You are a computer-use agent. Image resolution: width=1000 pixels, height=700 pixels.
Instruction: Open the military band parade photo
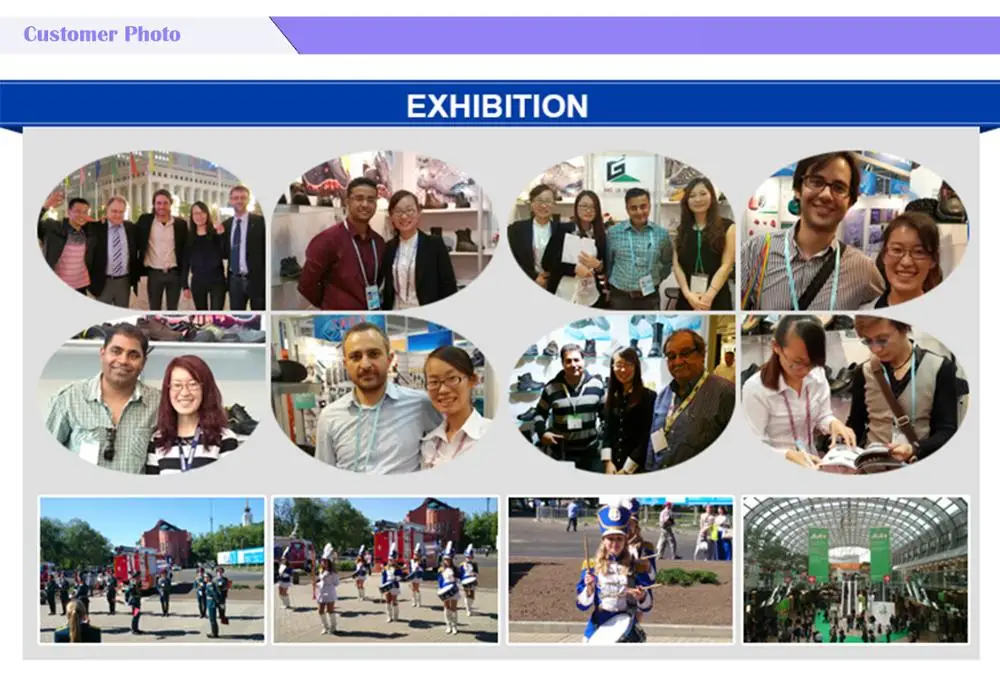pos(152,569)
